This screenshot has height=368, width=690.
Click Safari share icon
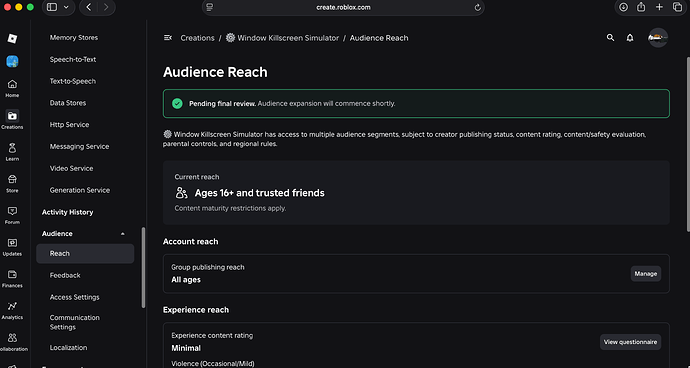(x=641, y=7)
